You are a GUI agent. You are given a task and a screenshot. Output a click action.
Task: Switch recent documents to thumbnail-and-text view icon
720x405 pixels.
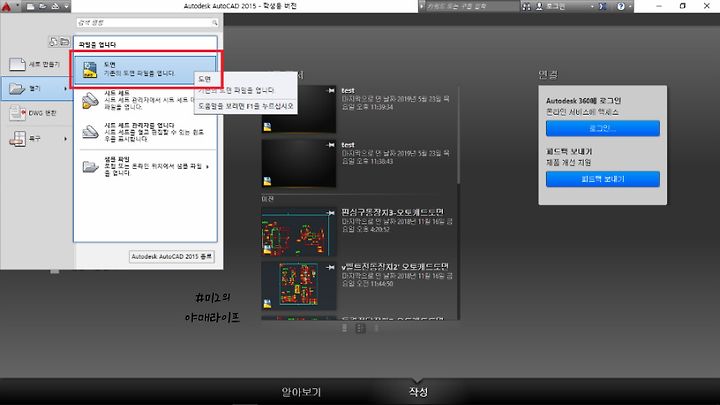coord(361,328)
